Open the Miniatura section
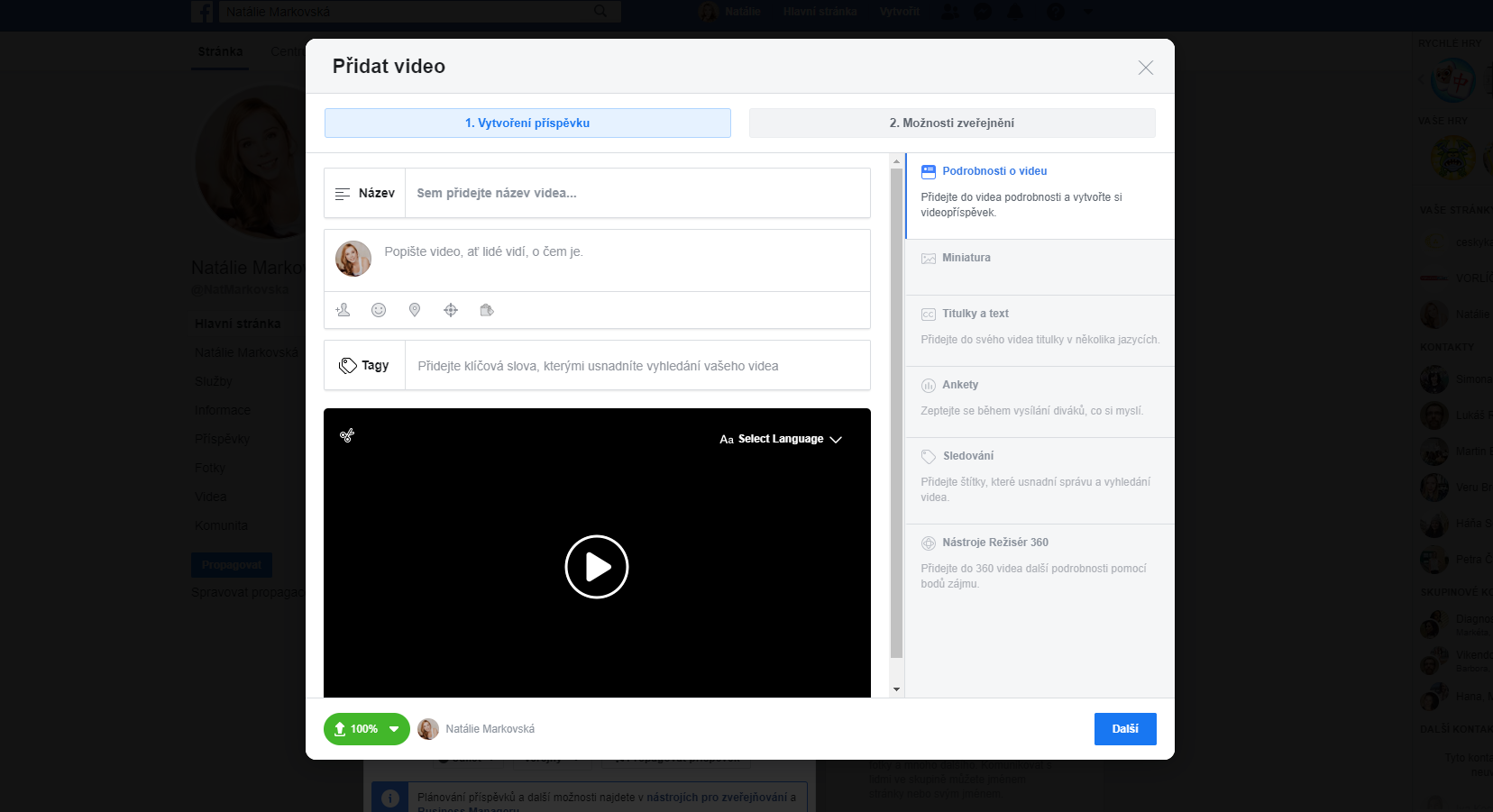 (1040, 267)
